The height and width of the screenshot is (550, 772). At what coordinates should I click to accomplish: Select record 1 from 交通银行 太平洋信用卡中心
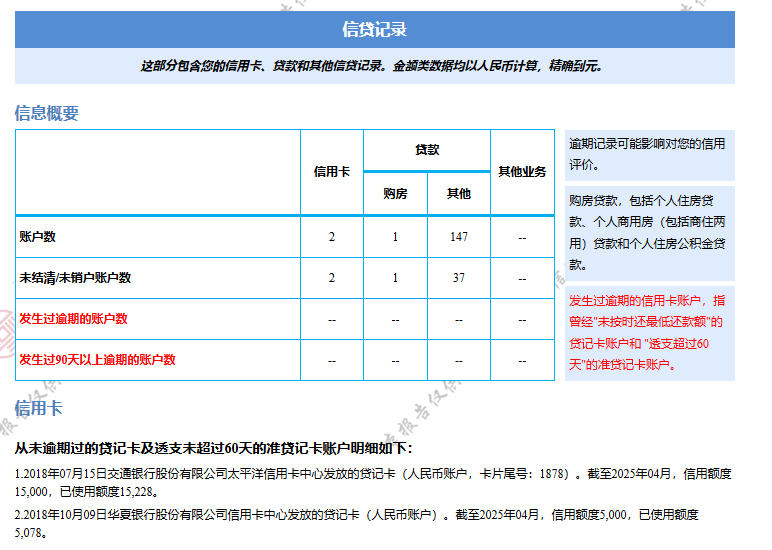pyautogui.click(x=373, y=483)
